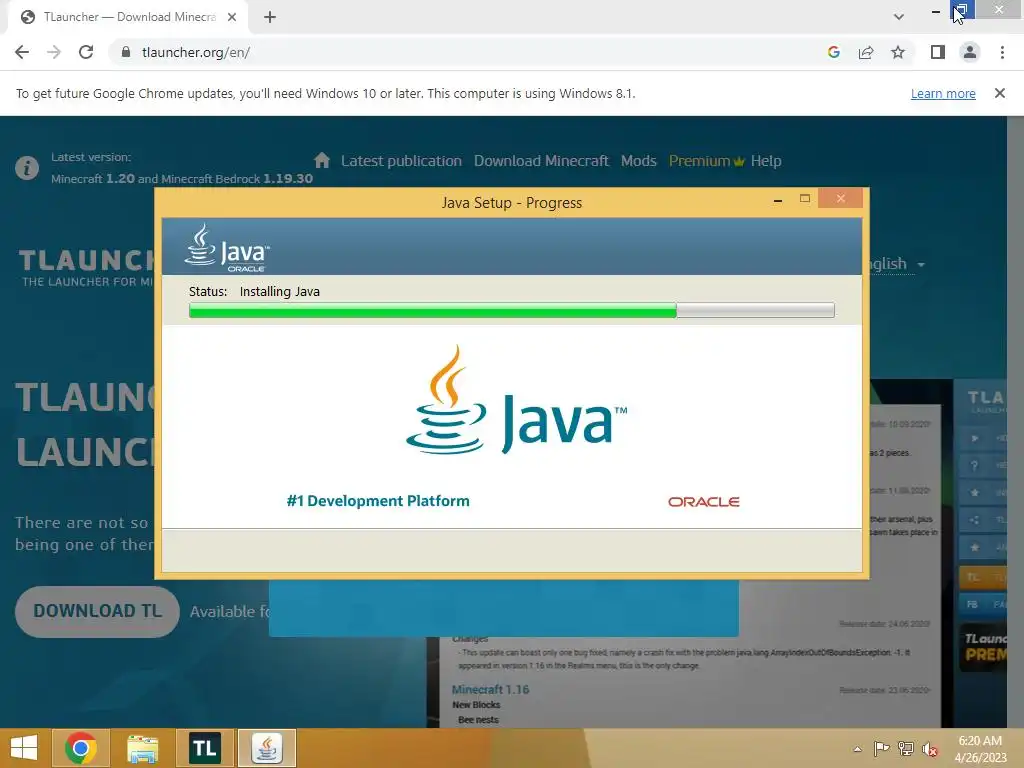Open the Windows Start button

(24, 748)
